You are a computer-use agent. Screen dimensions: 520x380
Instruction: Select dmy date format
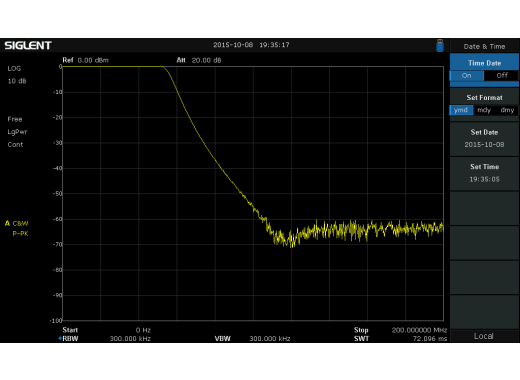(507, 110)
